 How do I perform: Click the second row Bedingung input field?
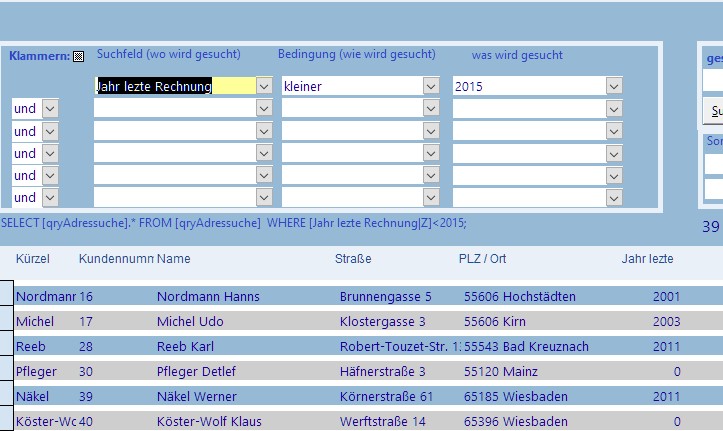point(352,109)
